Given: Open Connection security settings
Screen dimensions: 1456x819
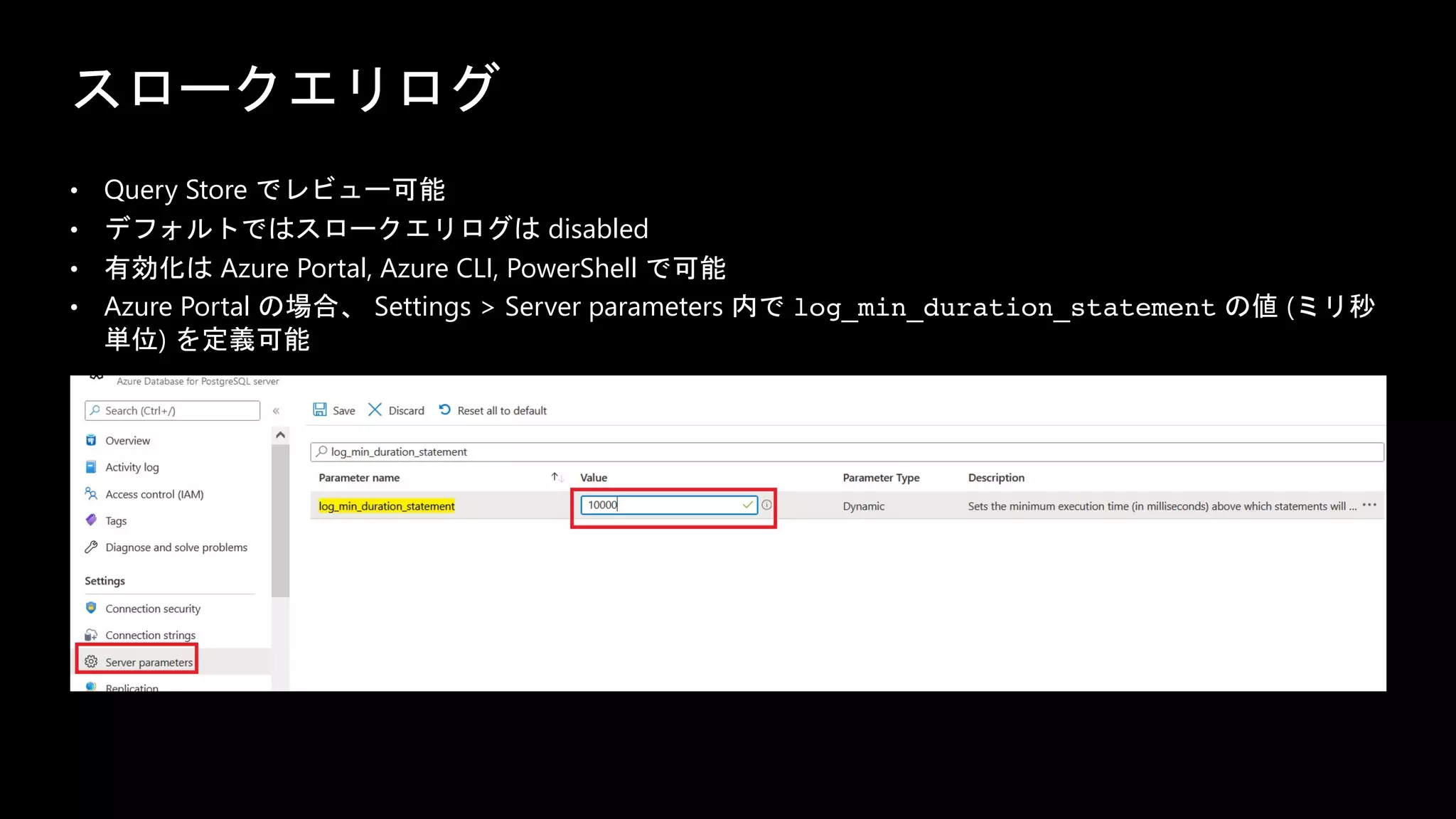Looking at the screenshot, I should click(153, 609).
